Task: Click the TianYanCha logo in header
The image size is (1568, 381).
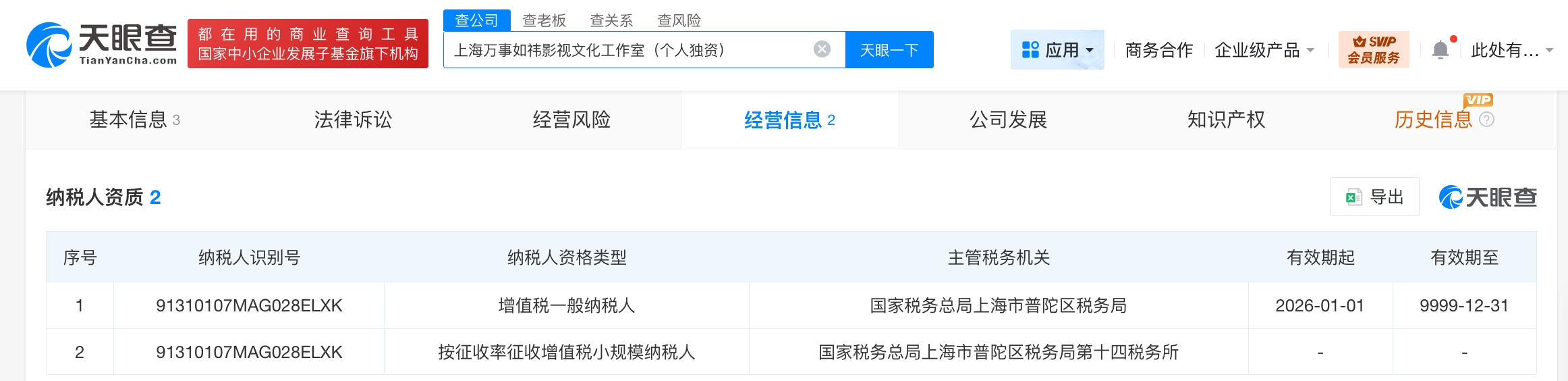Action: click(101, 45)
